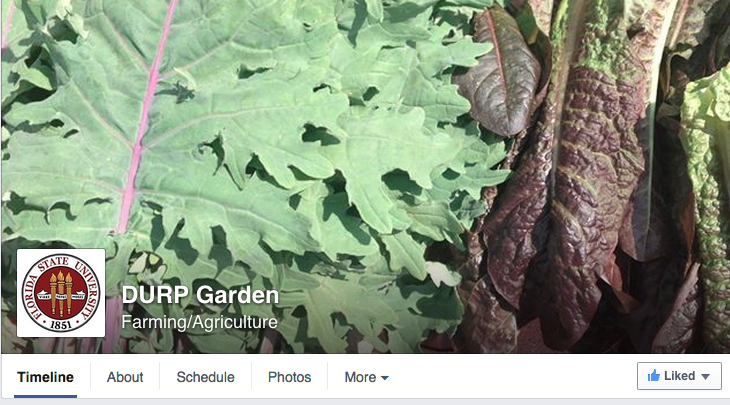The image size is (730, 405).
Task: Click the small dark red leaf
Action: pyautogui.click(x=499, y=72)
